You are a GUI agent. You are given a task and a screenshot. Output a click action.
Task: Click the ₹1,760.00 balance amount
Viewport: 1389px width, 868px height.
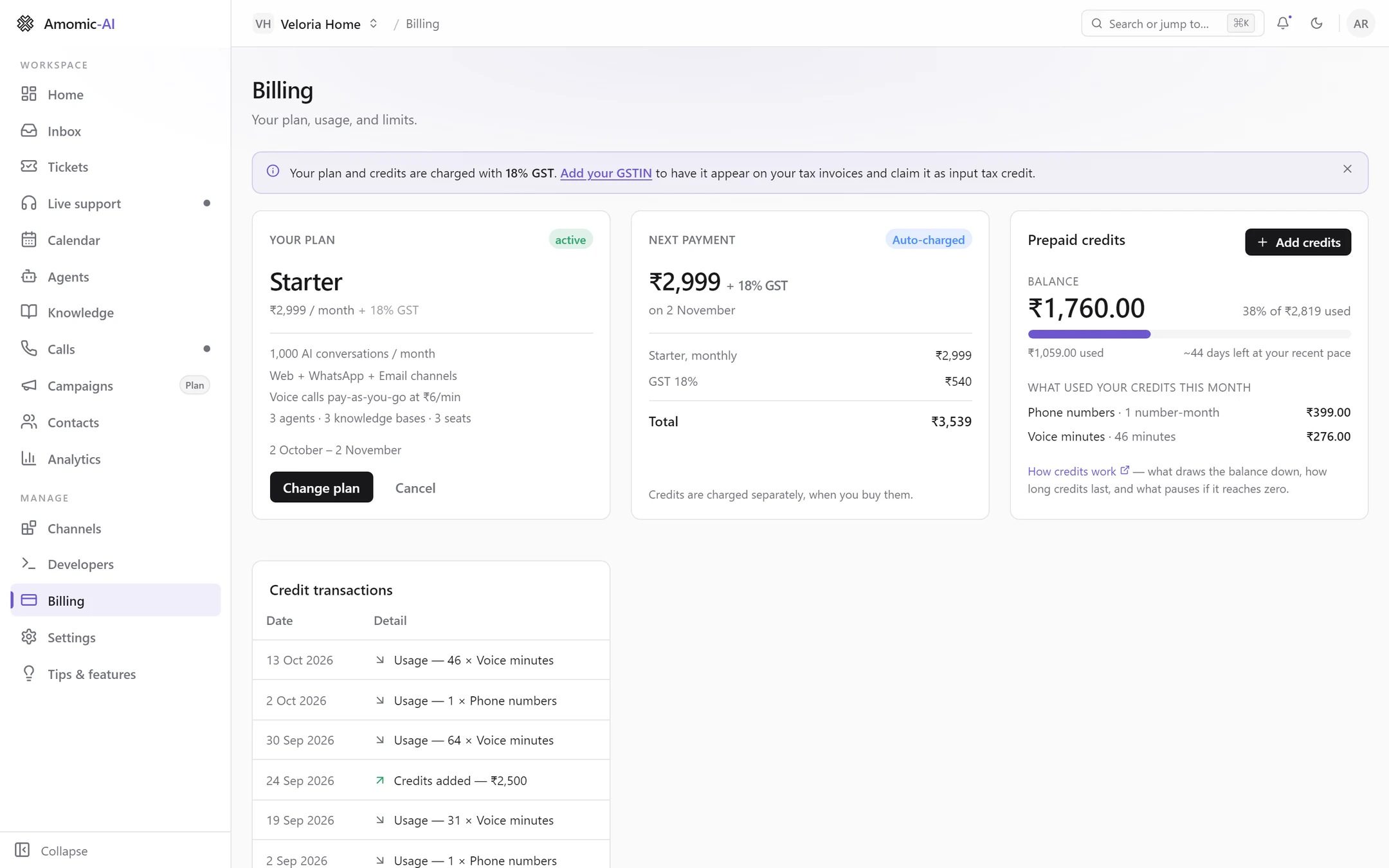tap(1086, 308)
